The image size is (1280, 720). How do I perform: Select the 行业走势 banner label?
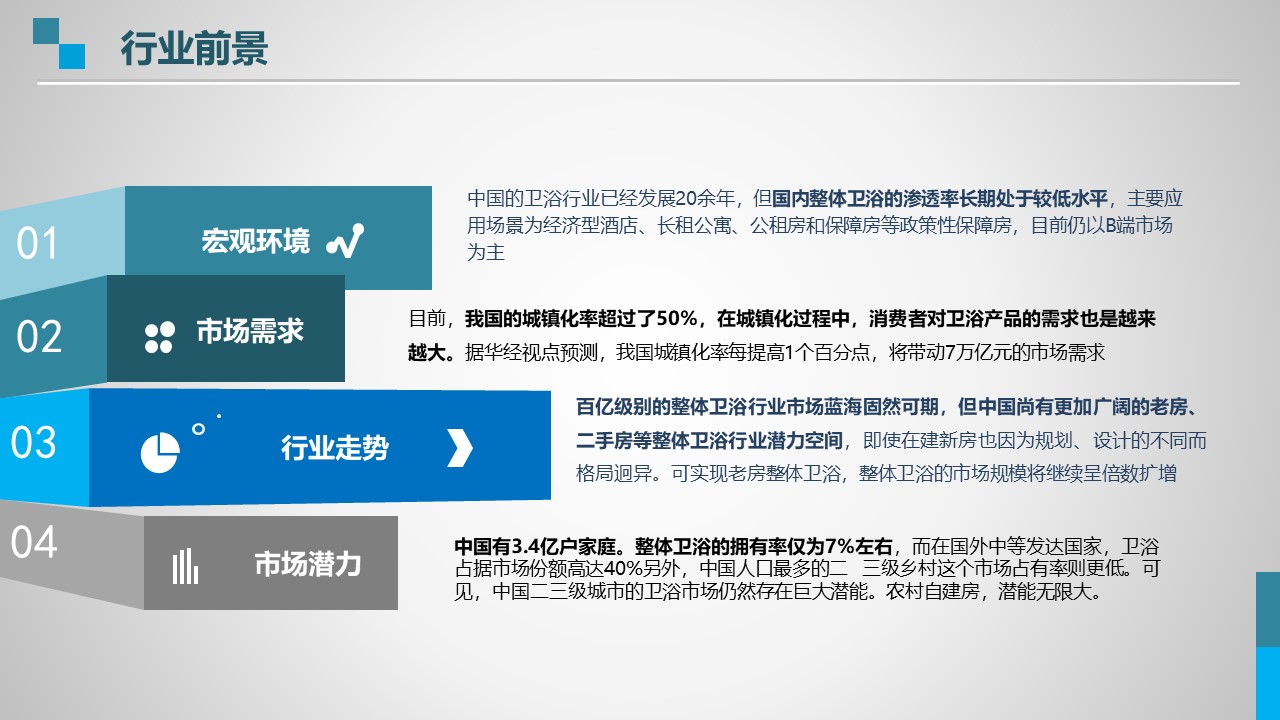coord(335,448)
